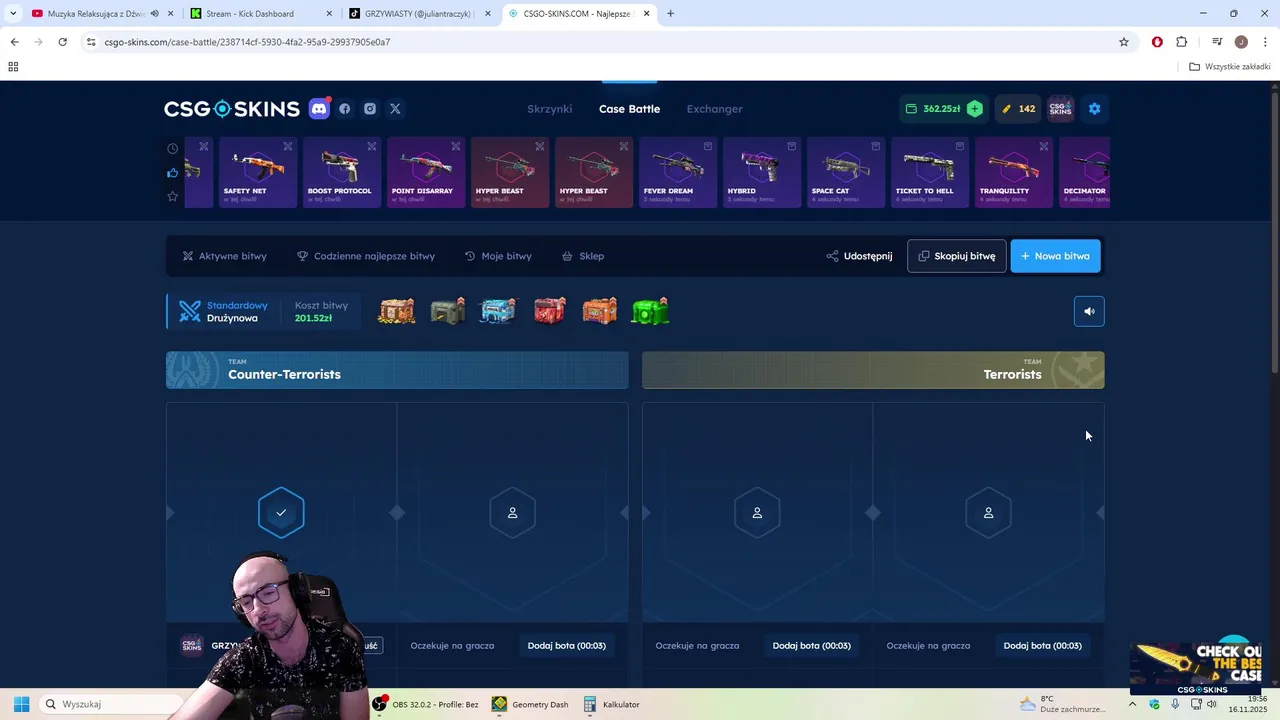Go to Codzienne najlepsze bitwy tab
Image resolution: width=1280 pixels, height=720 pixels.
click(366, 256)
